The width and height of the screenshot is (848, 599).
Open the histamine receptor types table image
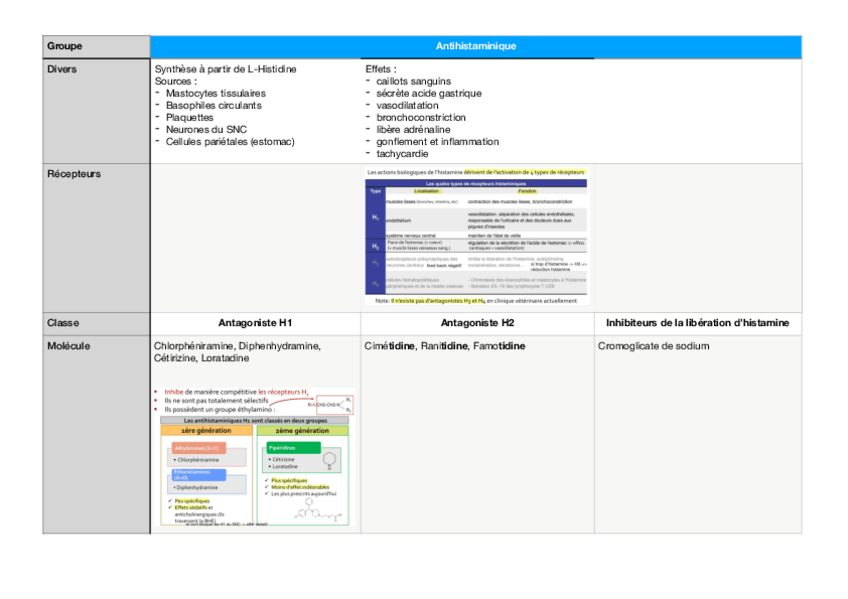477,236
